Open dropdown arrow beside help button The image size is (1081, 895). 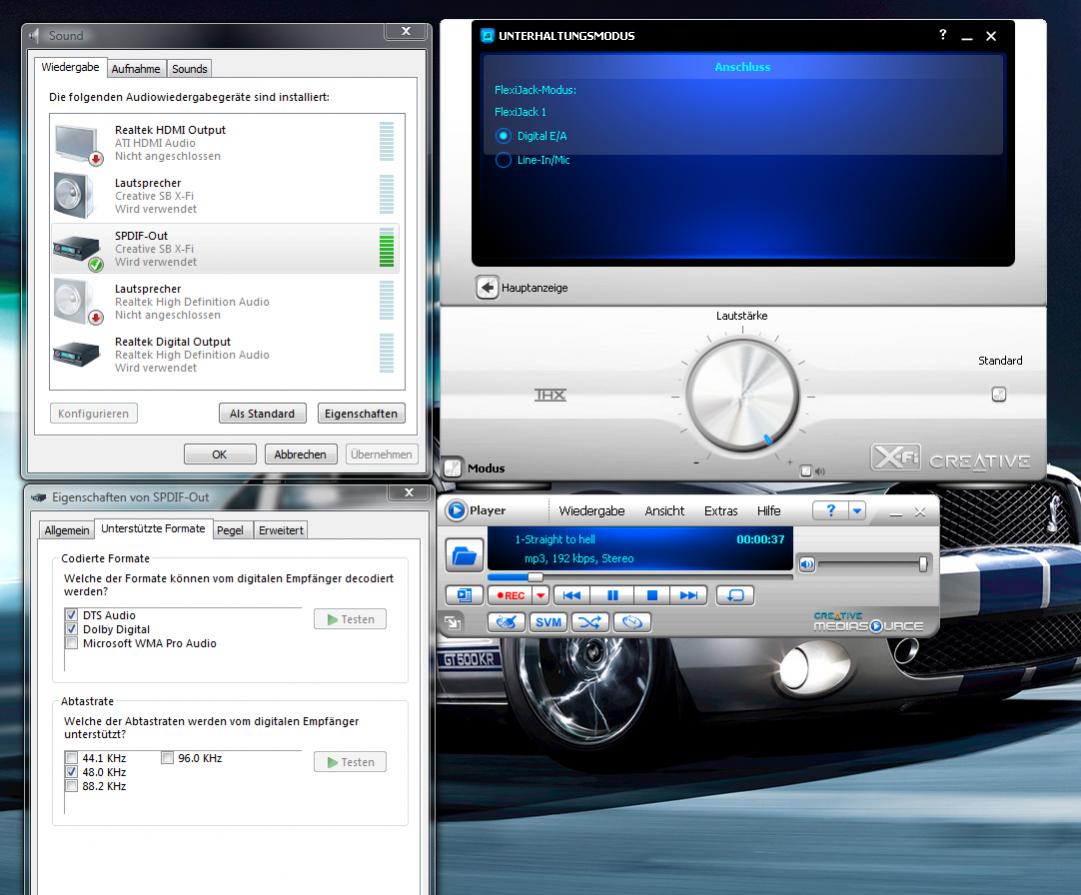pyautogui.click(x=857, y=510)
